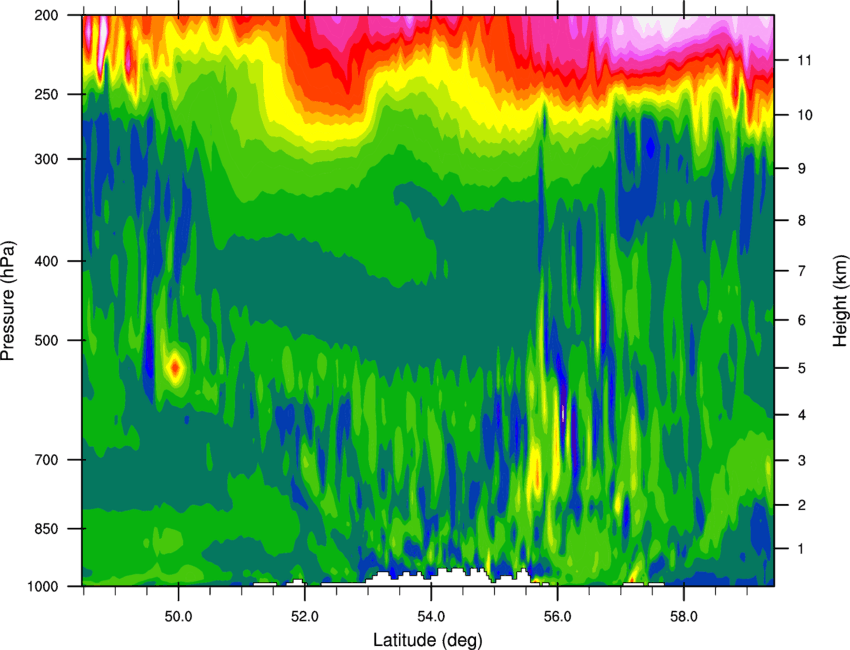Screen dimensions: 850x650
Task: Click the 250 pressure tick label
Action: pos(46,94)
